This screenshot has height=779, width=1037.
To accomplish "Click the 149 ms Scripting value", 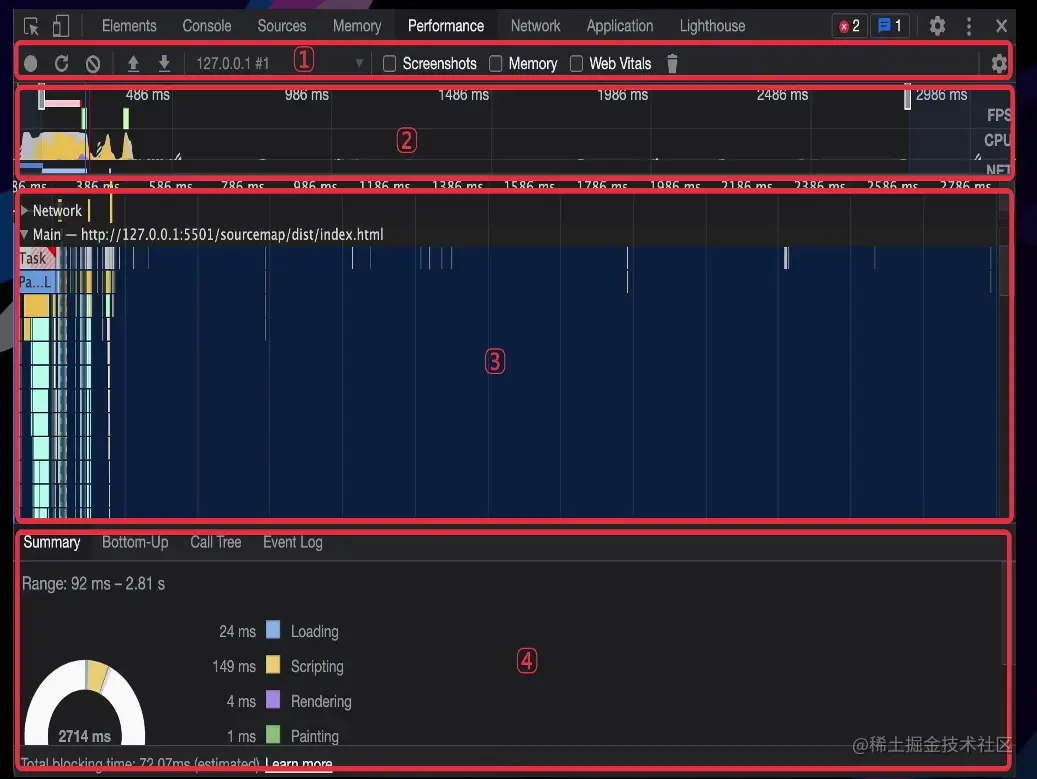I will tap(233, 666).
